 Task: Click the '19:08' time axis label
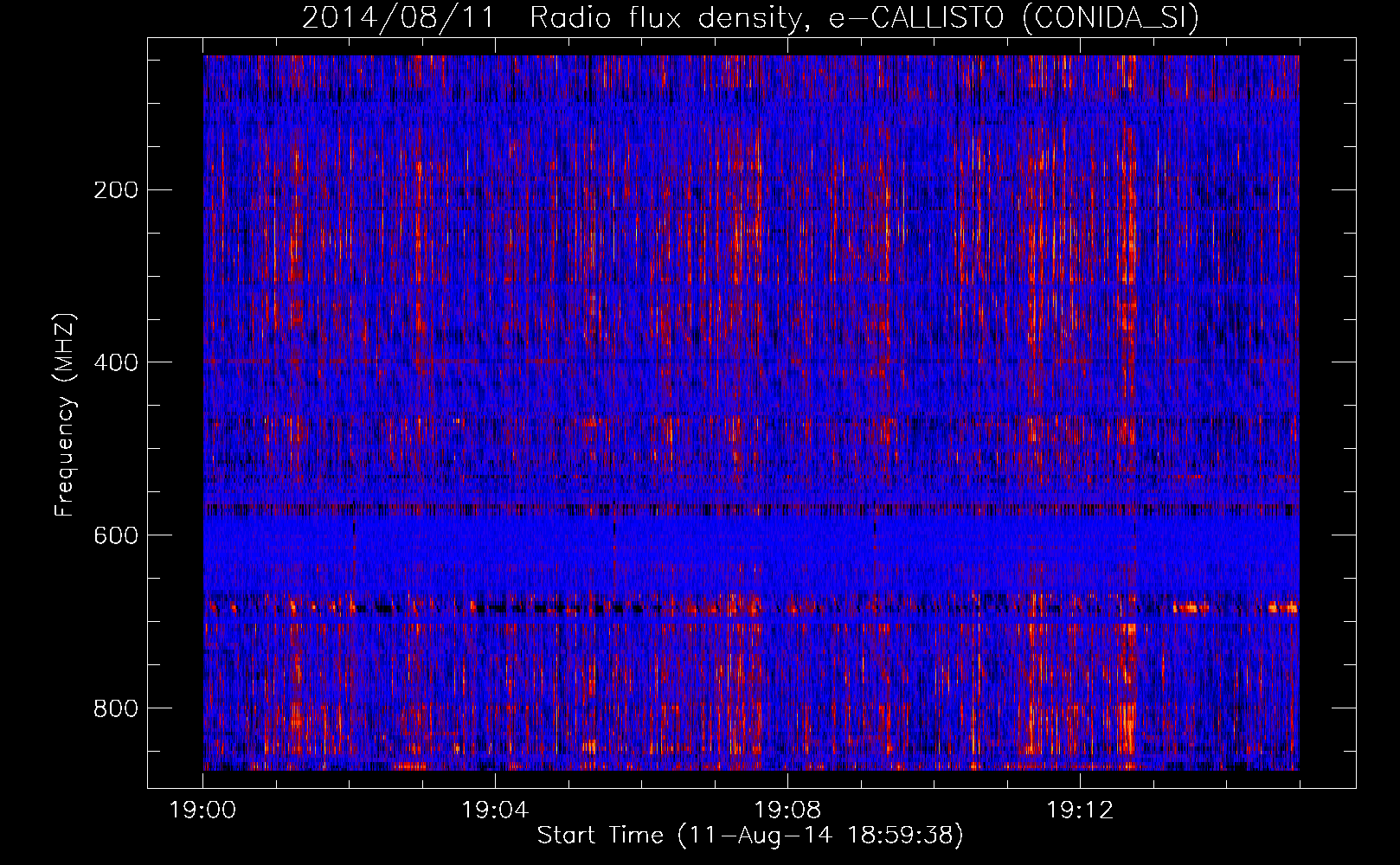787,811
